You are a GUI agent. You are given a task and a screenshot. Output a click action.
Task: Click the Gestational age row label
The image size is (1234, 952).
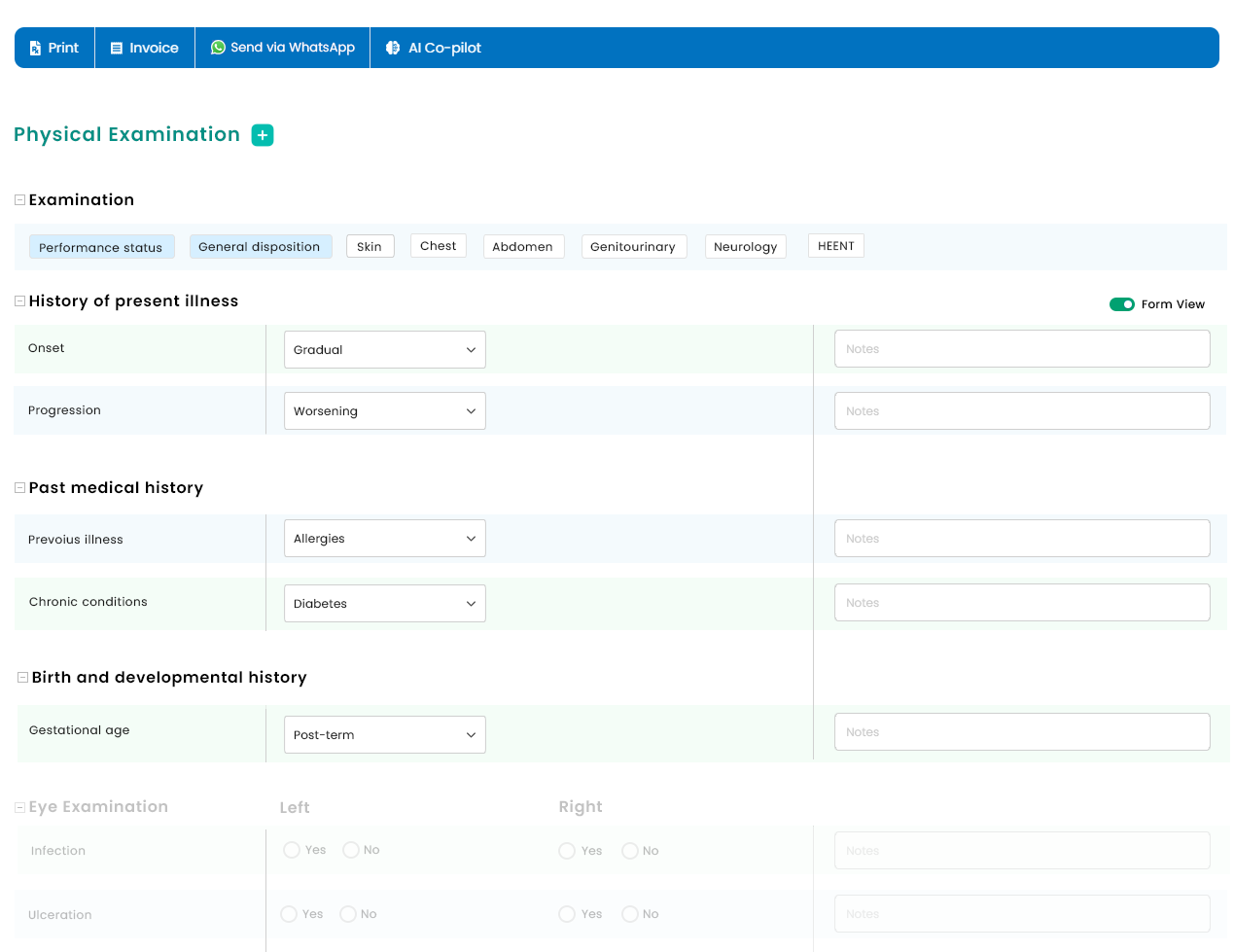tap(80, 730)
